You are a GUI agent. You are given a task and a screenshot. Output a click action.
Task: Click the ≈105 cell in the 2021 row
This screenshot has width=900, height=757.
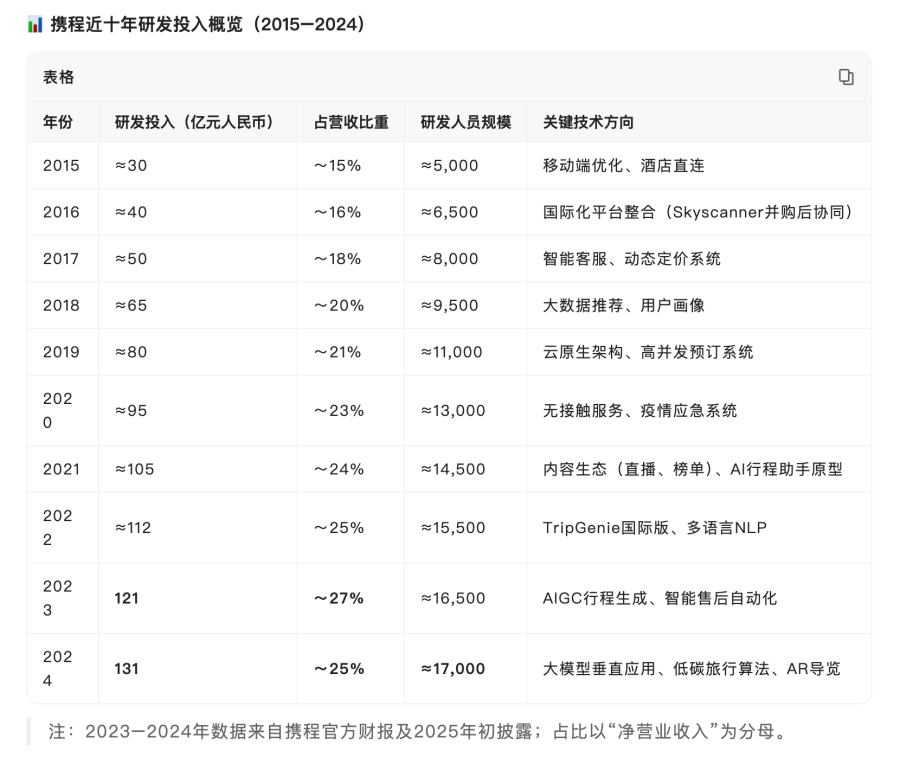pyautogui.click(x=135, y=469)
